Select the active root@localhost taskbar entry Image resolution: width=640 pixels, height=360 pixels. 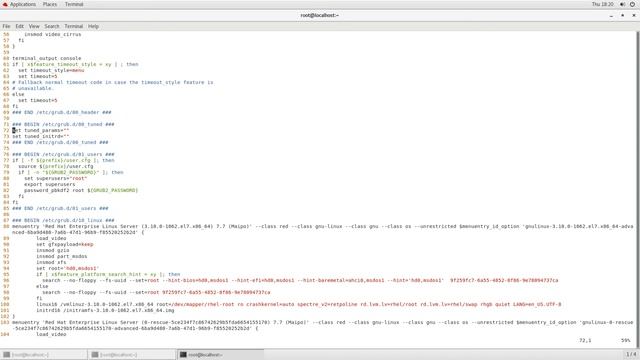pos(220,355)
